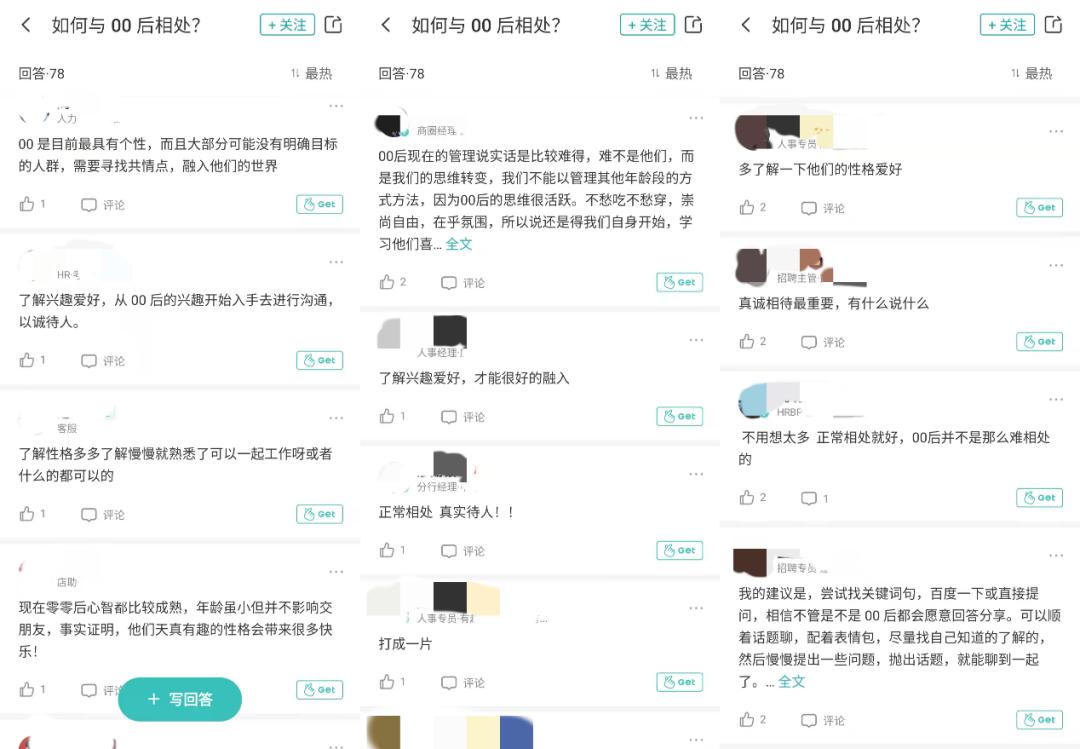The image size is (1080, 749).
Task: Open the 回答·78 label in the right panel
Action: pos(761,74)
